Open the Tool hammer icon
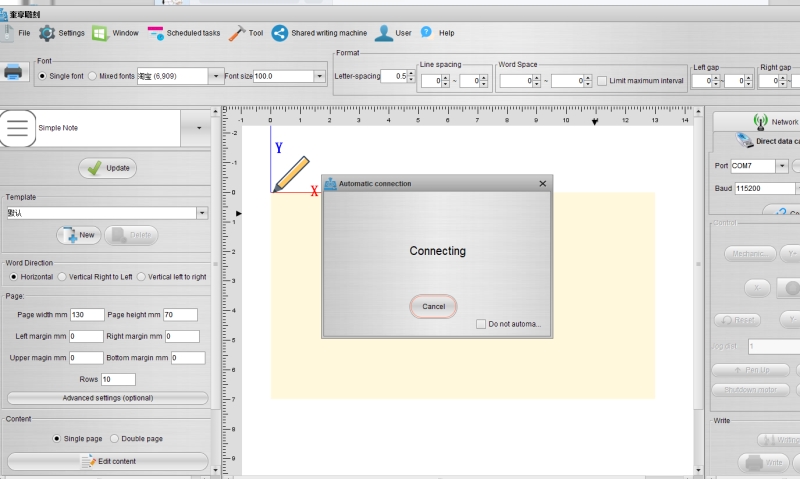The height and width of the screenshot is (479, 800). (x=237, y=33)
